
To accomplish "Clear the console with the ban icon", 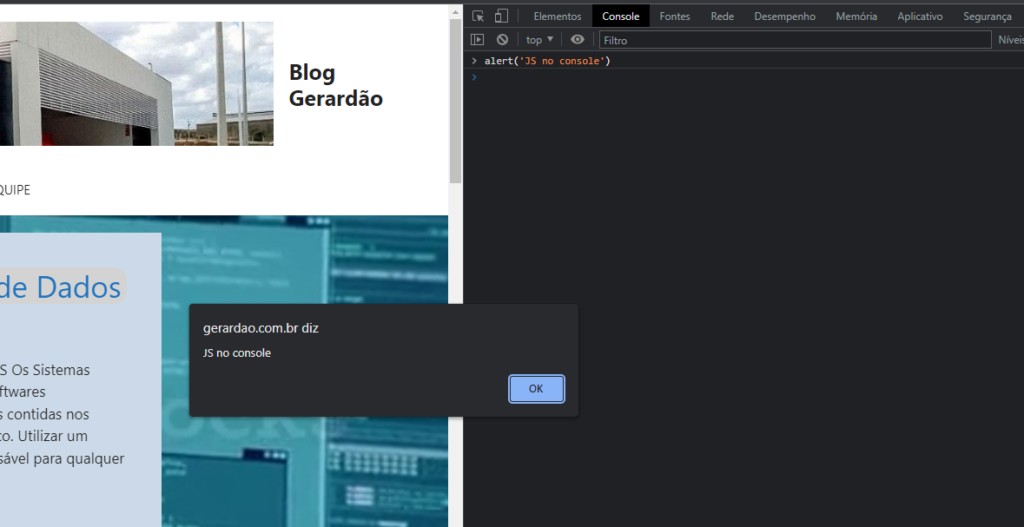I will coord(502,40).
